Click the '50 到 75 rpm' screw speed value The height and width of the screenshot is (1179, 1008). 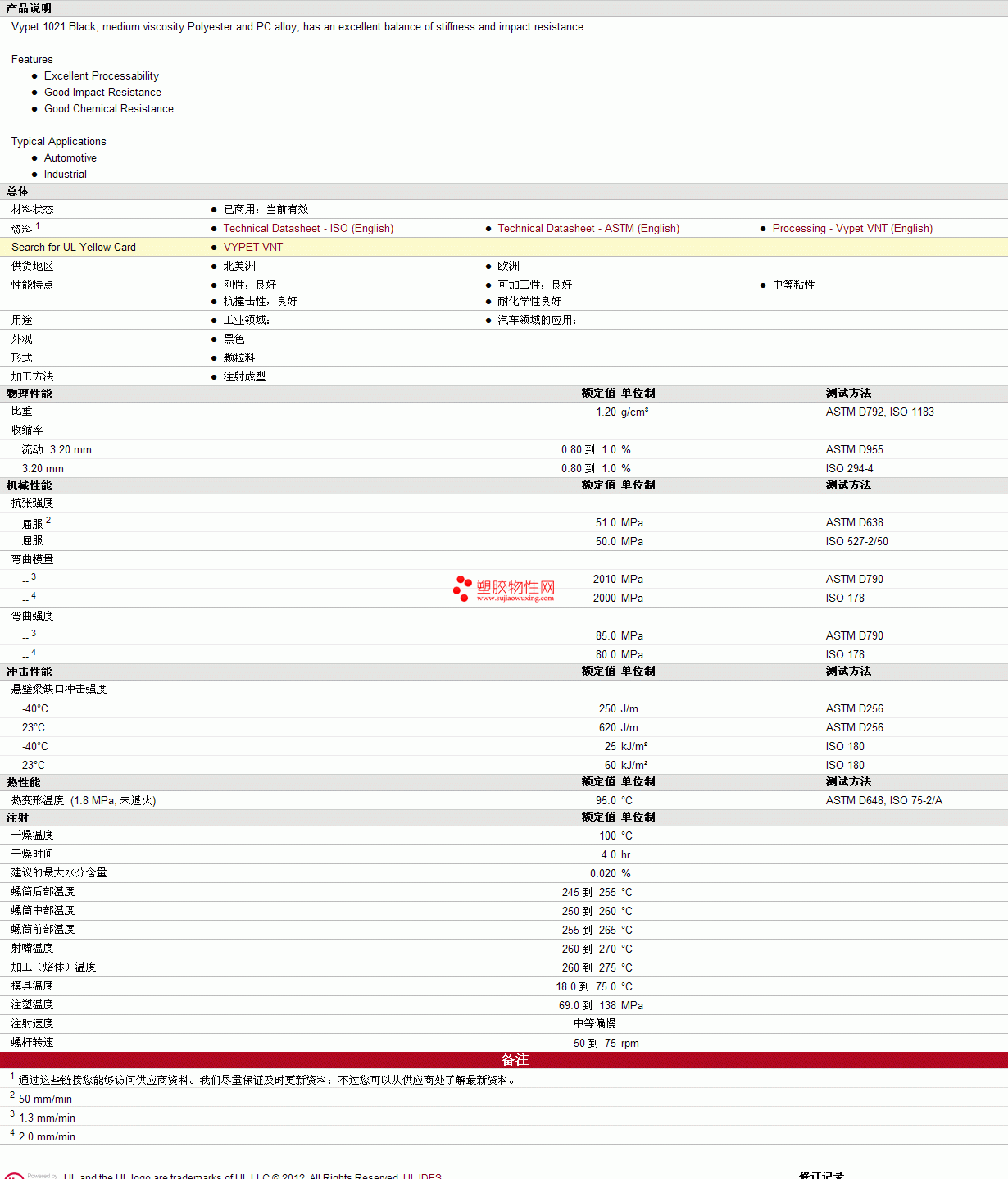[606, 1044]
